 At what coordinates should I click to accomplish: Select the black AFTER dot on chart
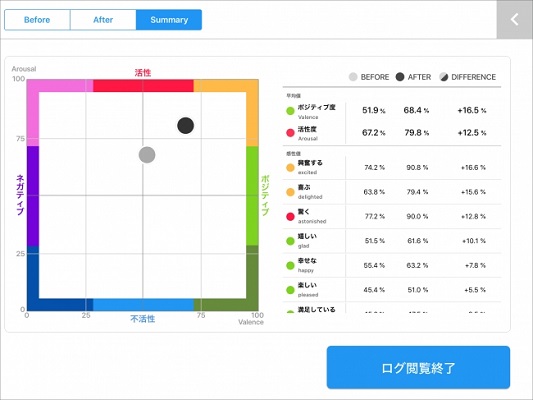pyautogui.click(x=186, y=125)
